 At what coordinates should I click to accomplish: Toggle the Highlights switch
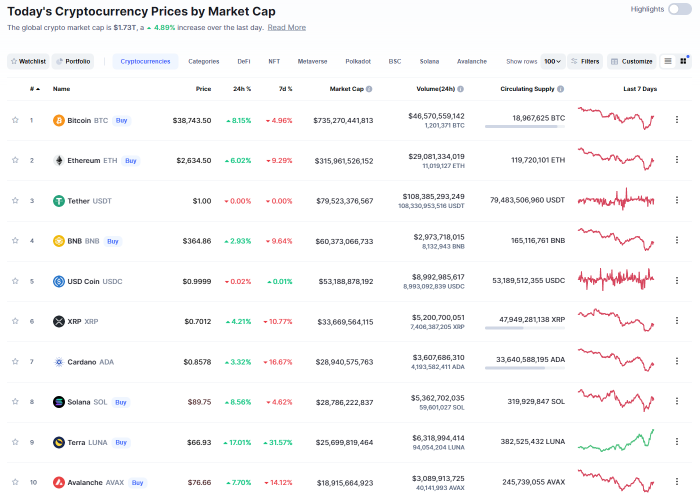pos(679,9)
